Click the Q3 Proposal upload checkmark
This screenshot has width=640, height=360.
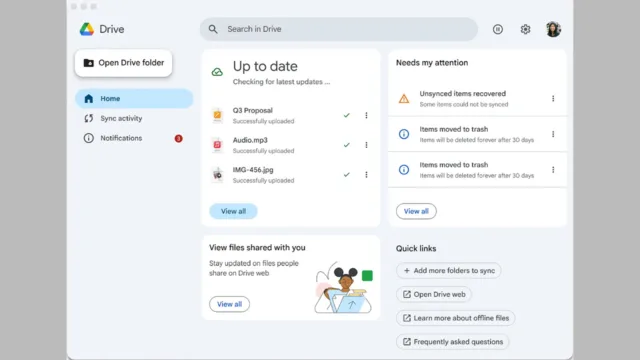point(347,116)
